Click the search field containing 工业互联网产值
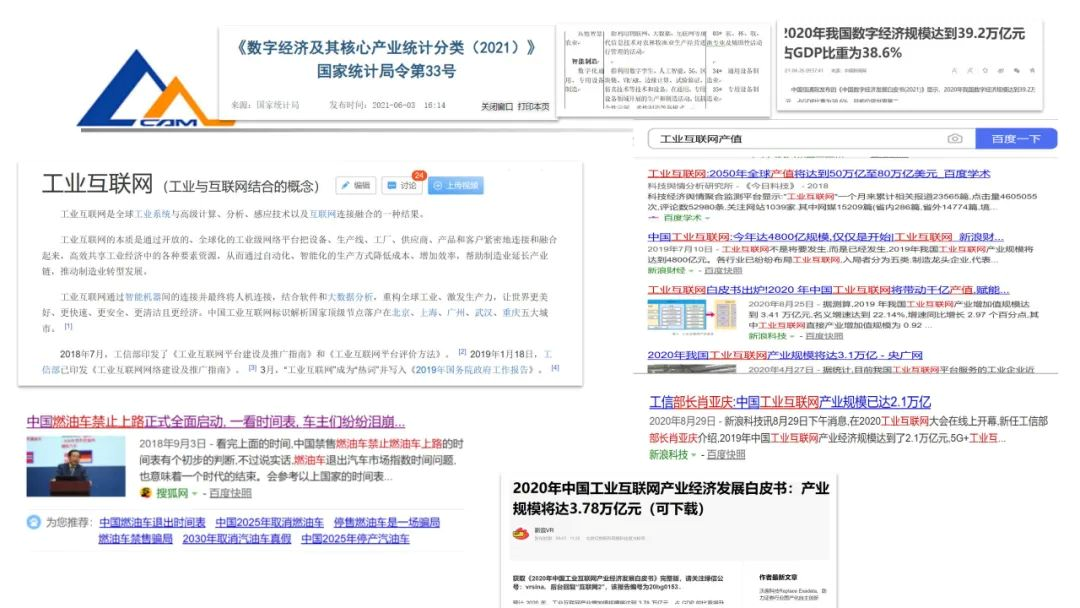The height and width of the screenshot is (608, 1080). coord(811,138)
